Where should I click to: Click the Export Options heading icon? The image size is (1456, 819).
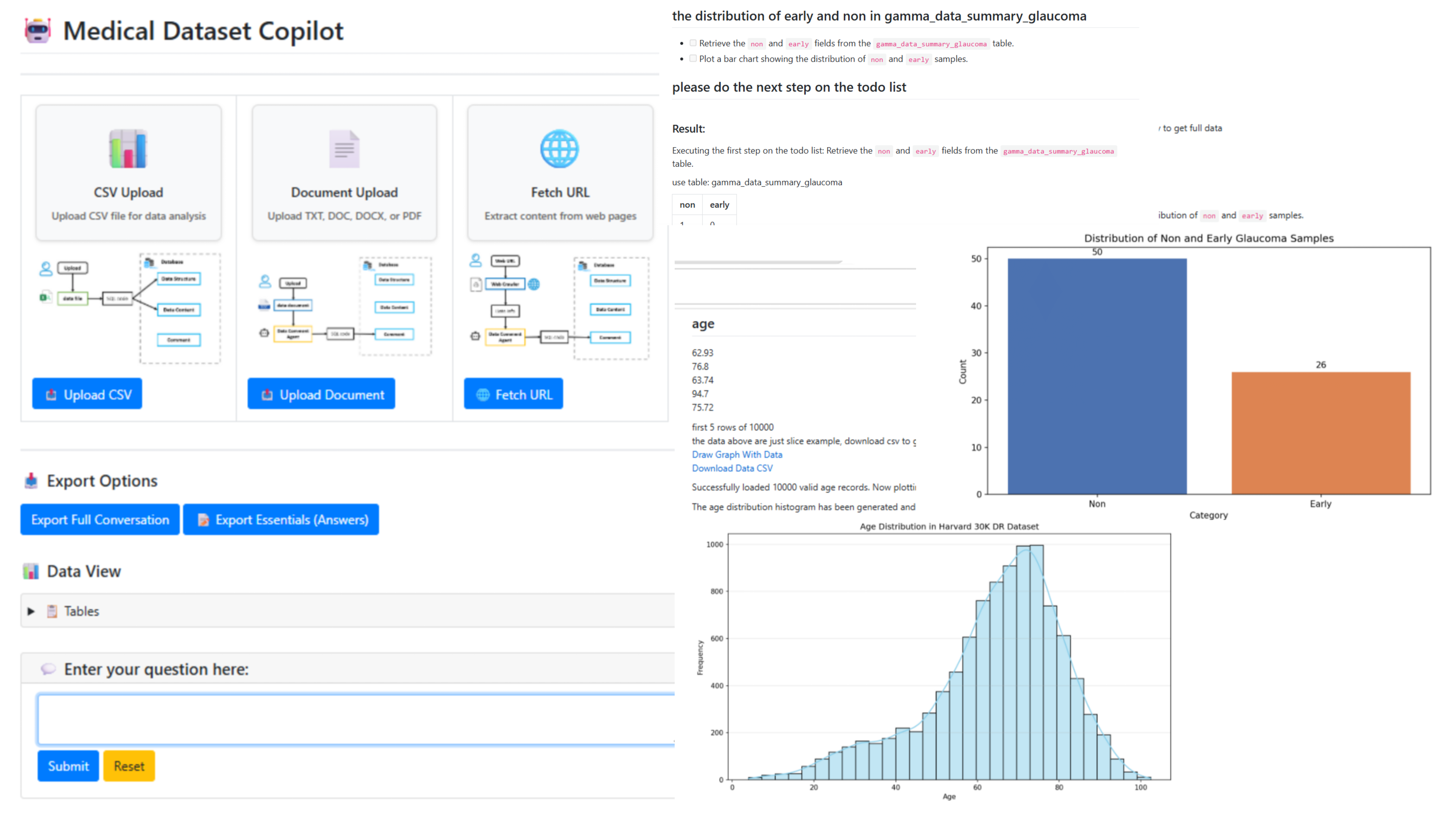tap(31, 481)
